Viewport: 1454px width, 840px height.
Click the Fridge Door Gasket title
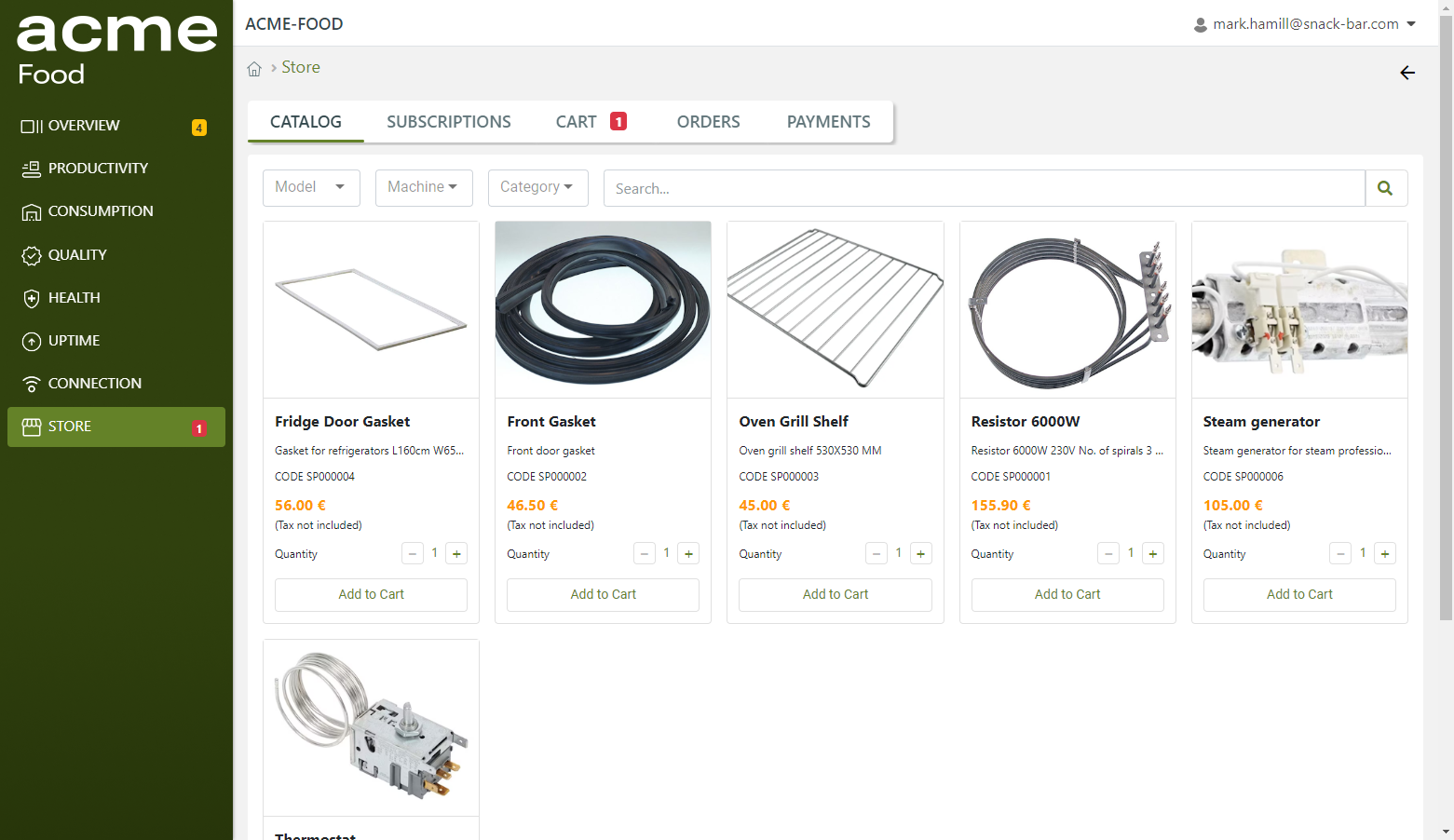click(342, 422)
